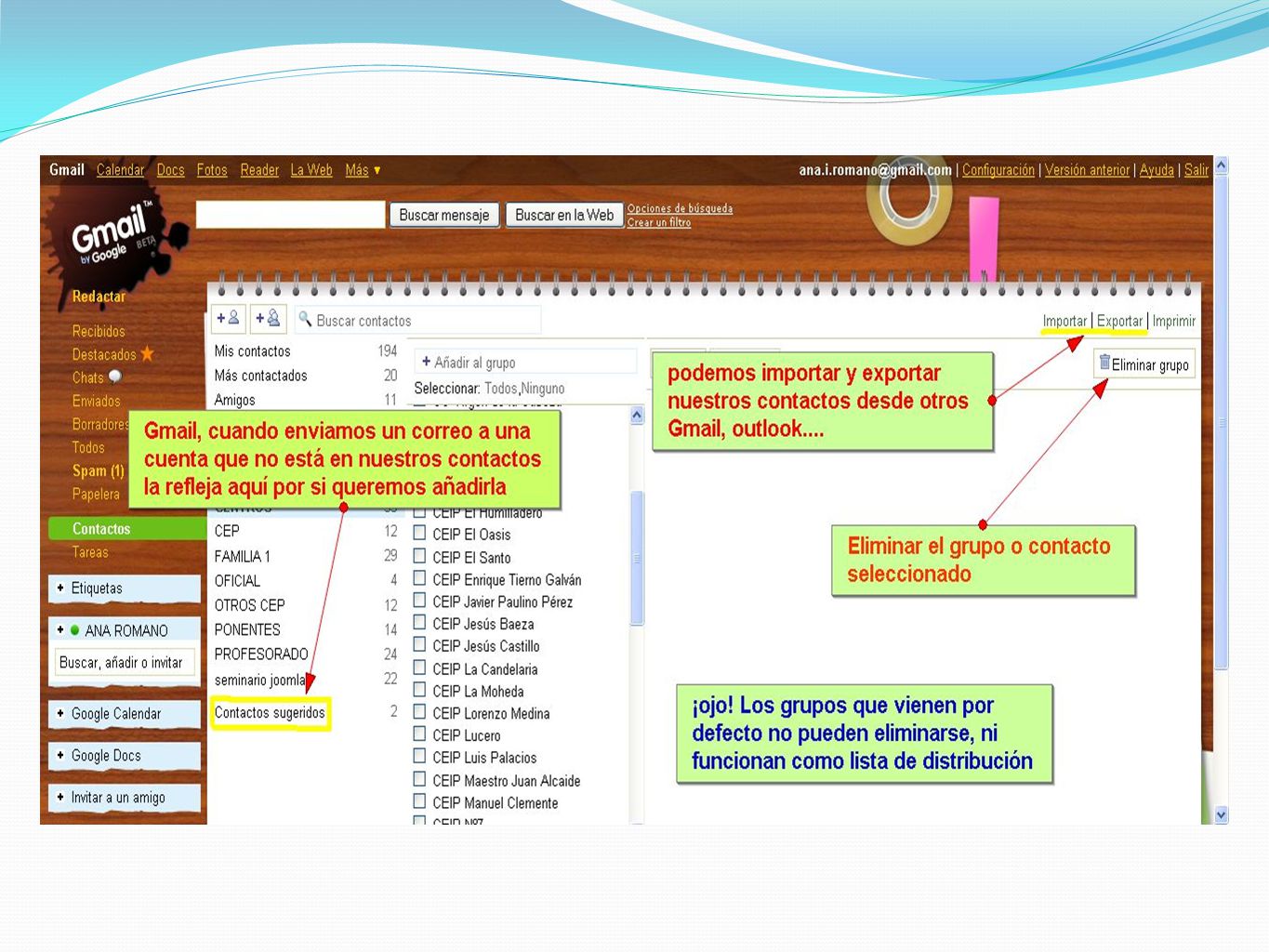Click the Imprimir link
1269x952 pixels.
point(1174,321)
